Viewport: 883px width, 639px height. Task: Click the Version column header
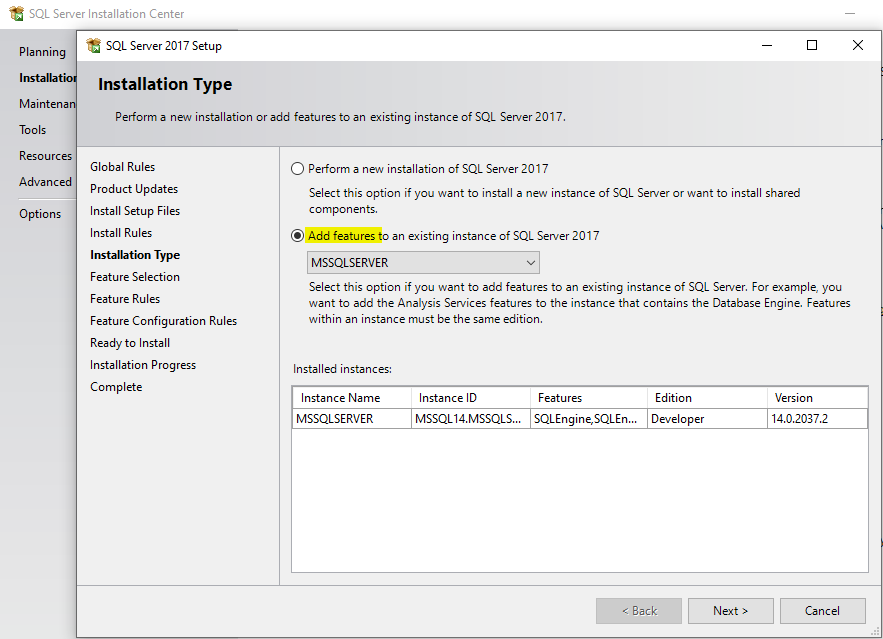pos(817,398)
